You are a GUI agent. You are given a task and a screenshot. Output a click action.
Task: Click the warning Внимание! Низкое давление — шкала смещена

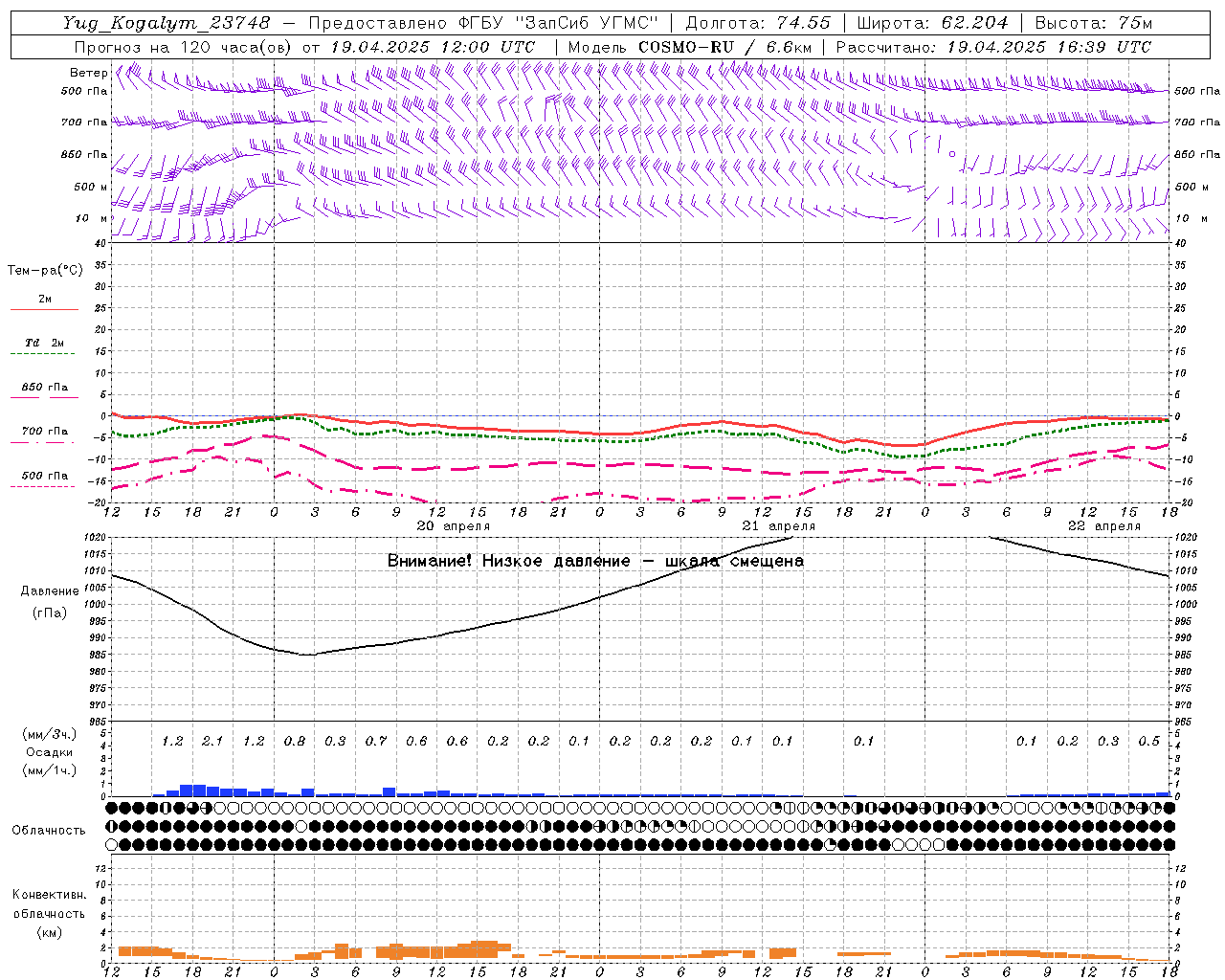(595, 561)
